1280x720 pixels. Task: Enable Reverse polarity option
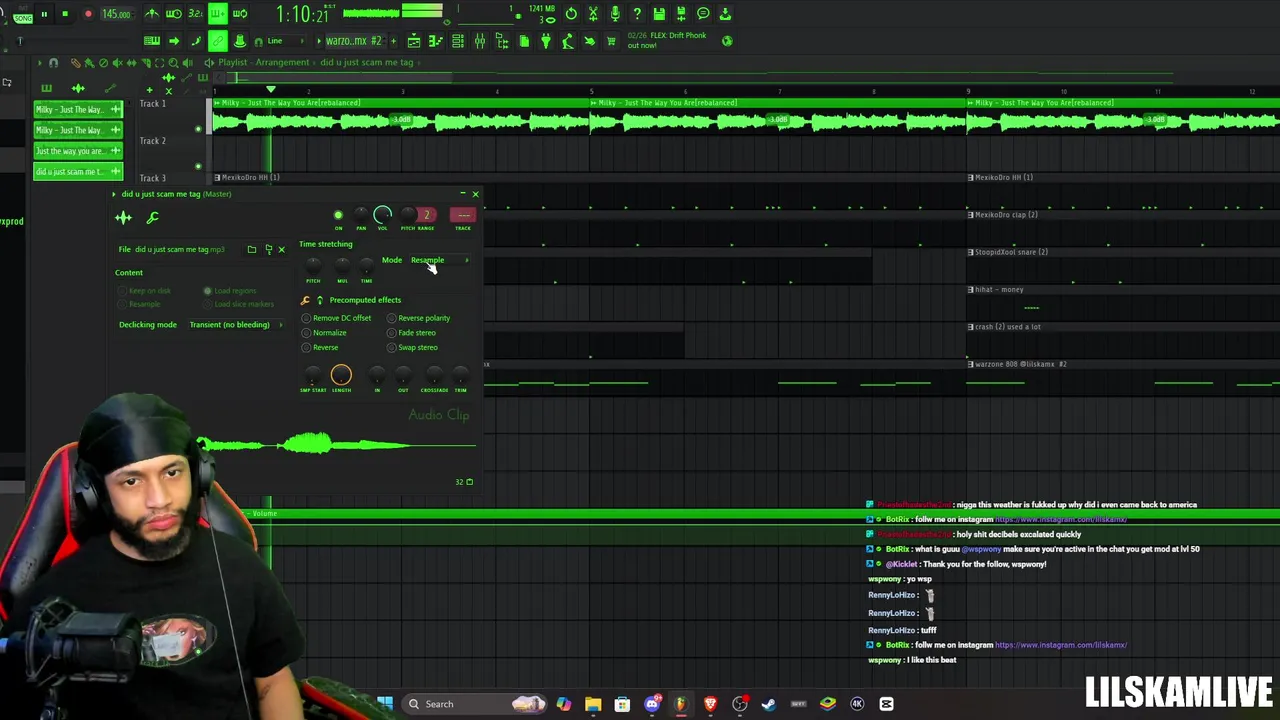click(x=419, y=318)
